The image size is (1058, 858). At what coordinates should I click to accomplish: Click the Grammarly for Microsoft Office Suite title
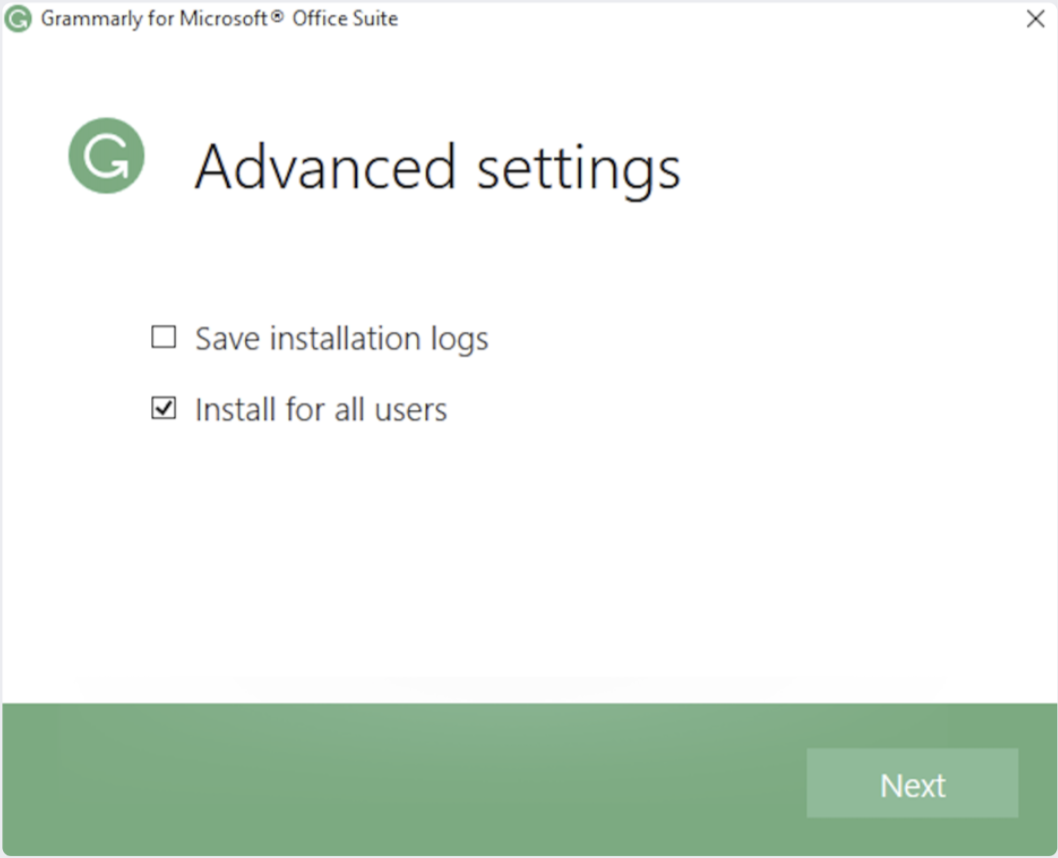(x=219, y=19)
